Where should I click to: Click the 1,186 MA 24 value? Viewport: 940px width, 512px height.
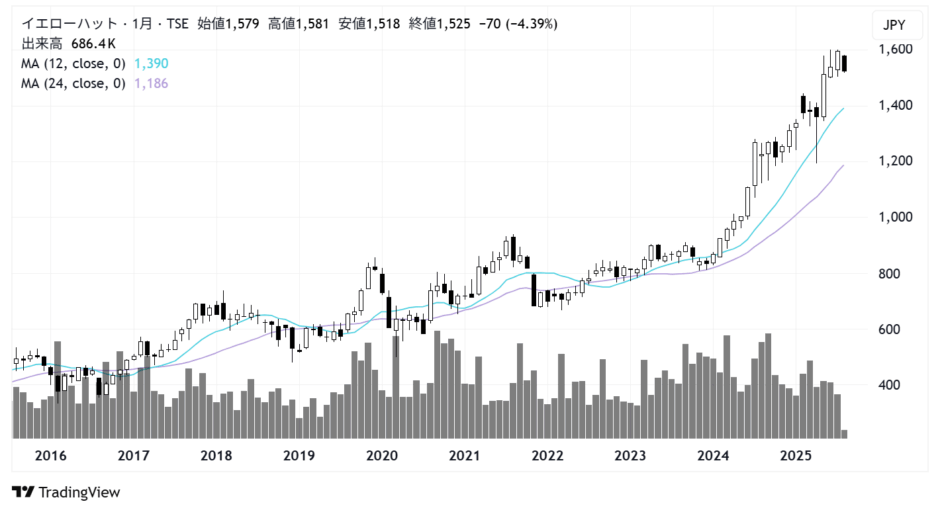pyautogui.click(x=152, y=83)
